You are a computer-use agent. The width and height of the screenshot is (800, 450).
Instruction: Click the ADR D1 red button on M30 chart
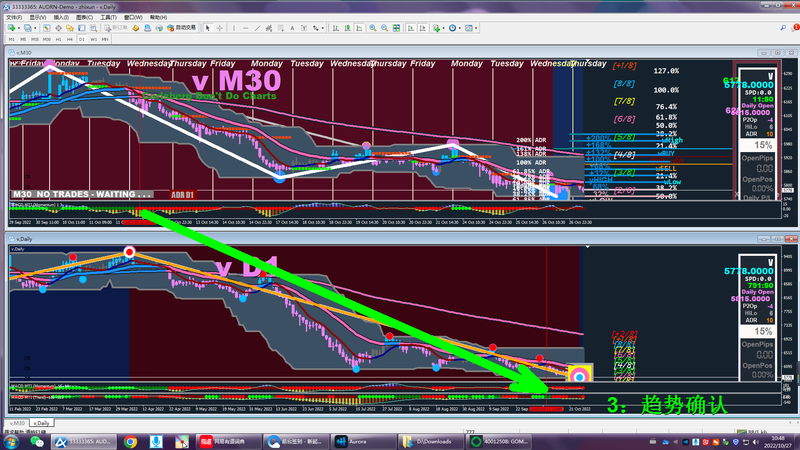183,195
